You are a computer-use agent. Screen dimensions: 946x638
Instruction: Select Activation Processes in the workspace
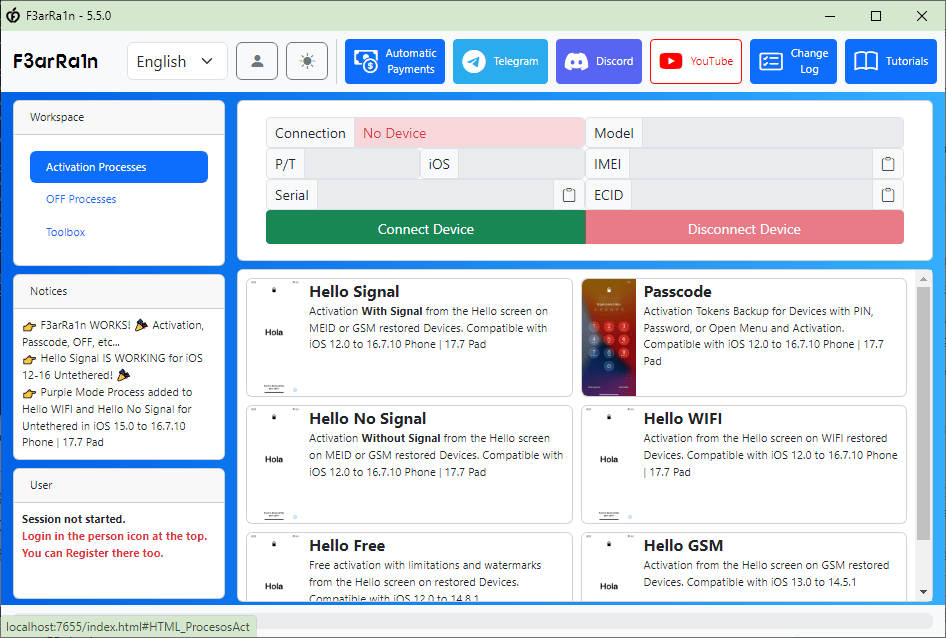coord(118,166)
